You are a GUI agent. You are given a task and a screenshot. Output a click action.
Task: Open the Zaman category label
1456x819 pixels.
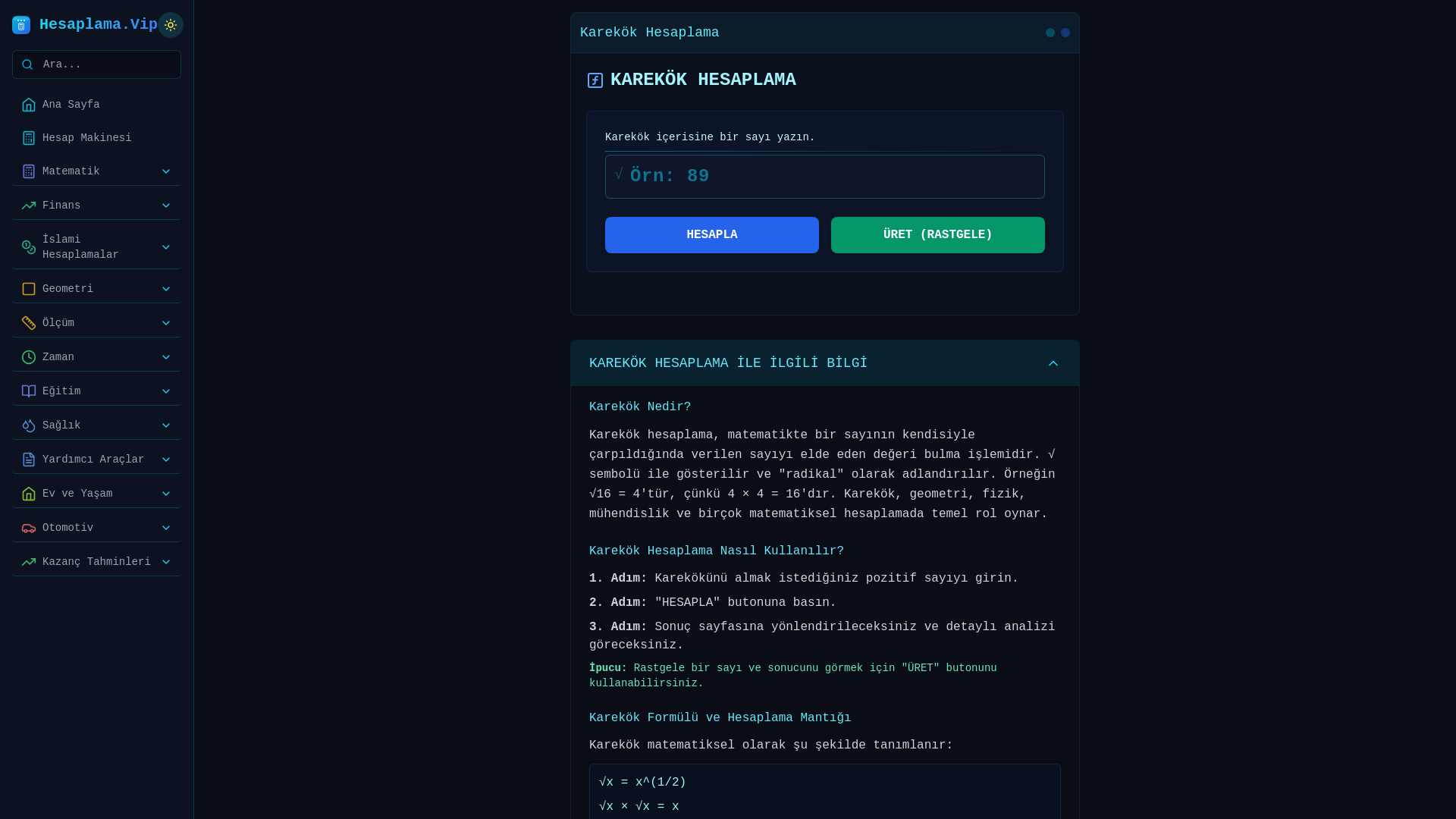[x=58, y=357]
